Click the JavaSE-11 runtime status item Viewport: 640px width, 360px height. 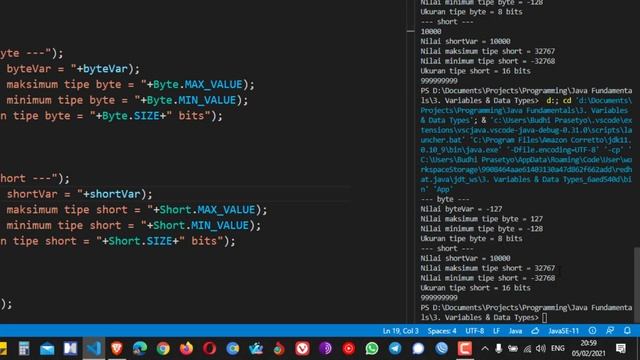pyautogui.click(x=563, y=331)
